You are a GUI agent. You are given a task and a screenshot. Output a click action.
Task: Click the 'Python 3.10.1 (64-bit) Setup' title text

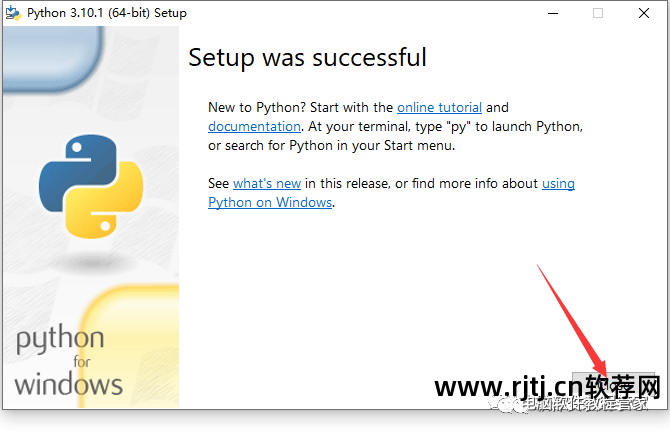[x=107, y=13]
